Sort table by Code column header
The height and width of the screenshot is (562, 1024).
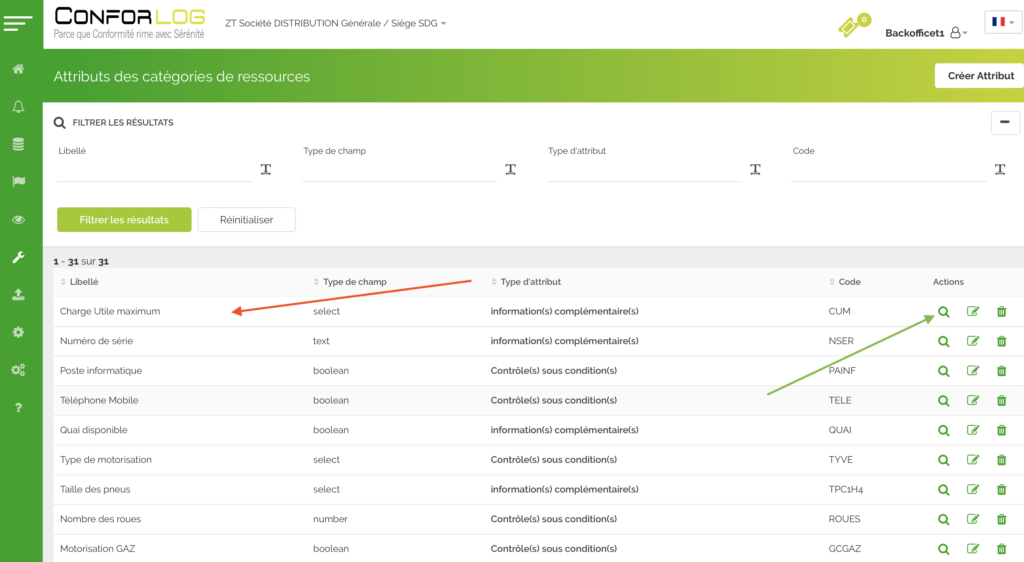click(x=848, y=282)
